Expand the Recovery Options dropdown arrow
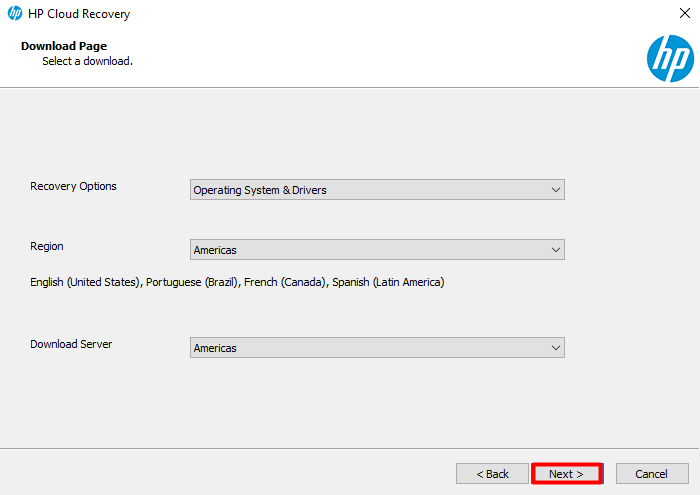Viewport: 700px width, 495px height. (x=555, y=190)
